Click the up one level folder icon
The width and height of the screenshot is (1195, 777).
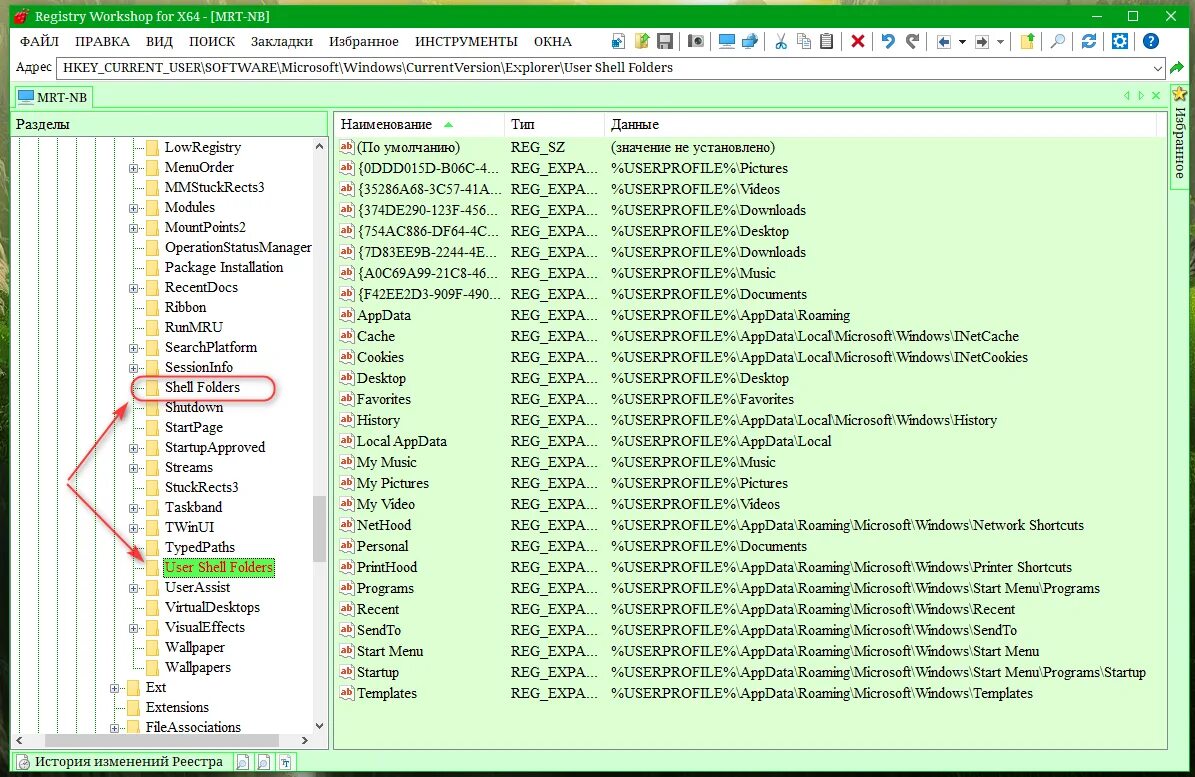[1027, 41]
